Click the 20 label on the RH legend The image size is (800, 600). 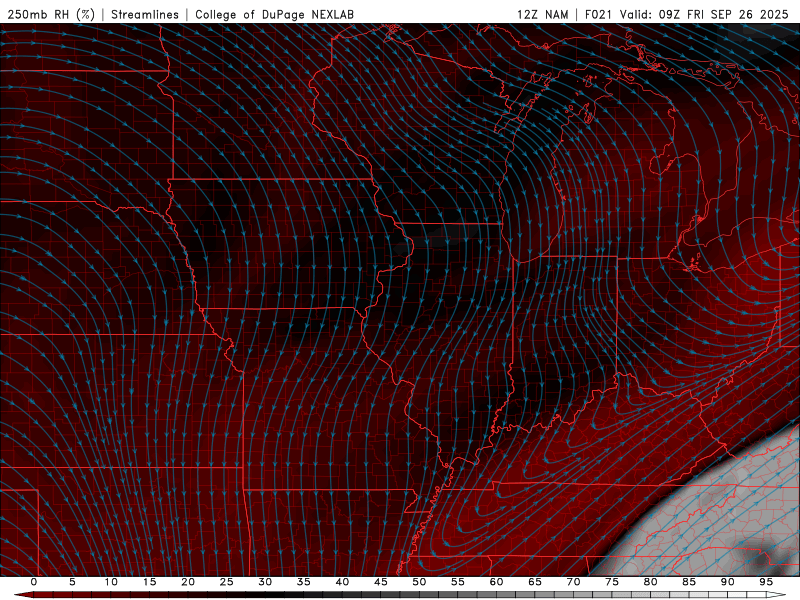pos(188,582)
